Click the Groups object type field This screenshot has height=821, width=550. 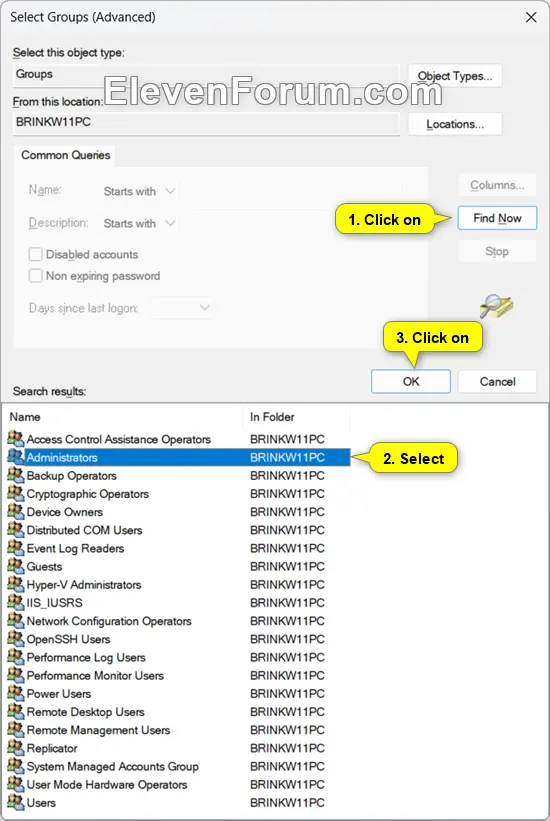(x=206, y=75)
